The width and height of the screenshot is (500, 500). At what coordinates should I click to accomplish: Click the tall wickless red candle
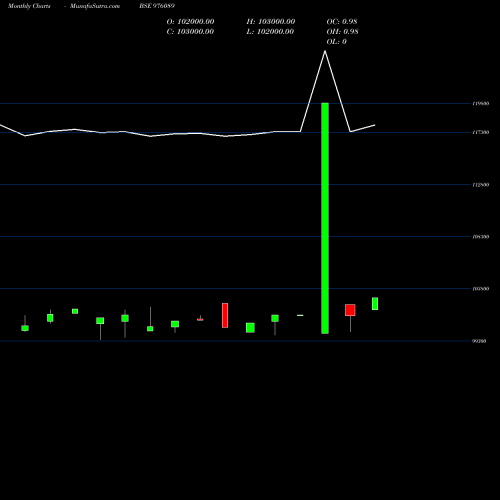click(225, 315)
